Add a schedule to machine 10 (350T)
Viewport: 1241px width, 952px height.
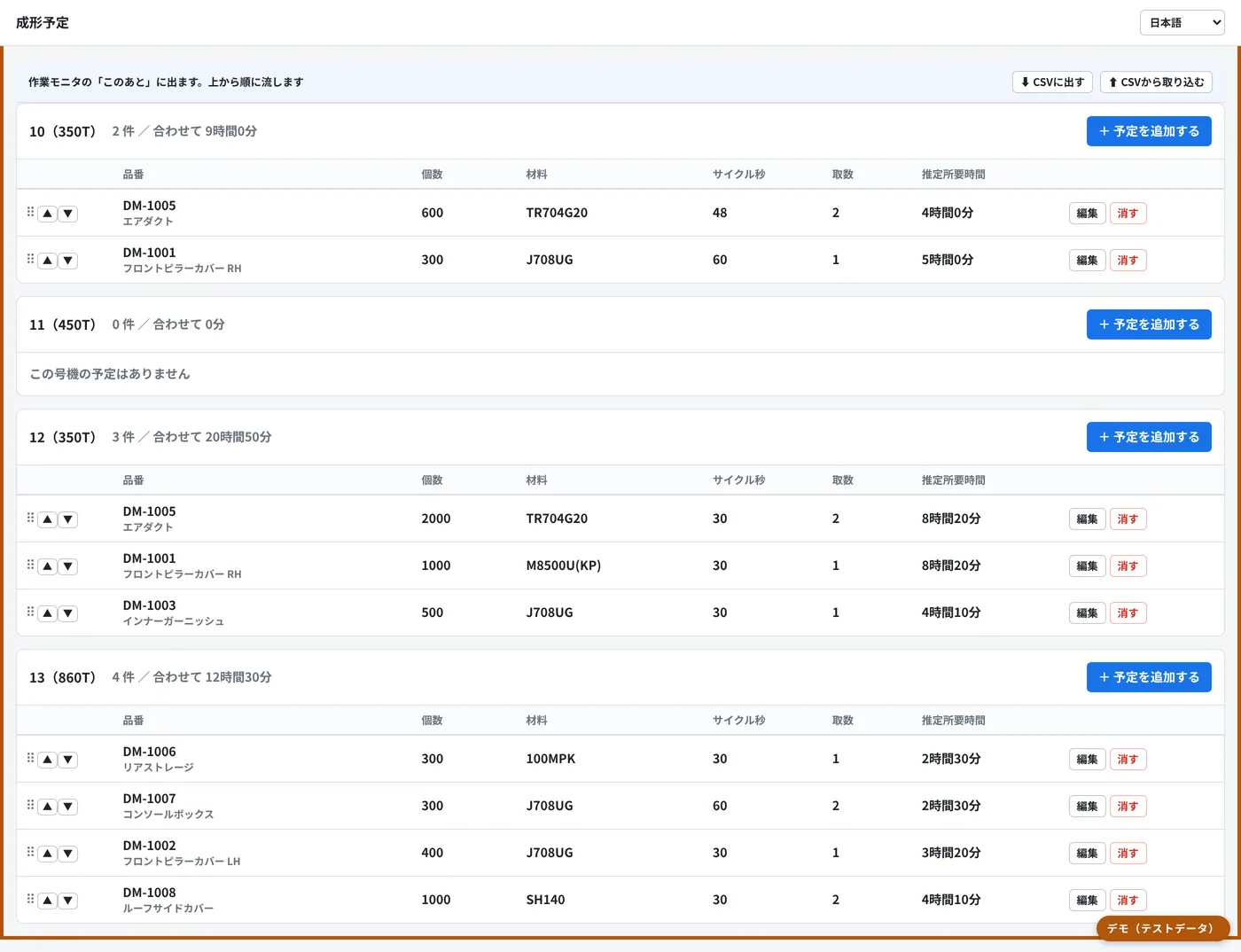click(x=1149, y=131)
